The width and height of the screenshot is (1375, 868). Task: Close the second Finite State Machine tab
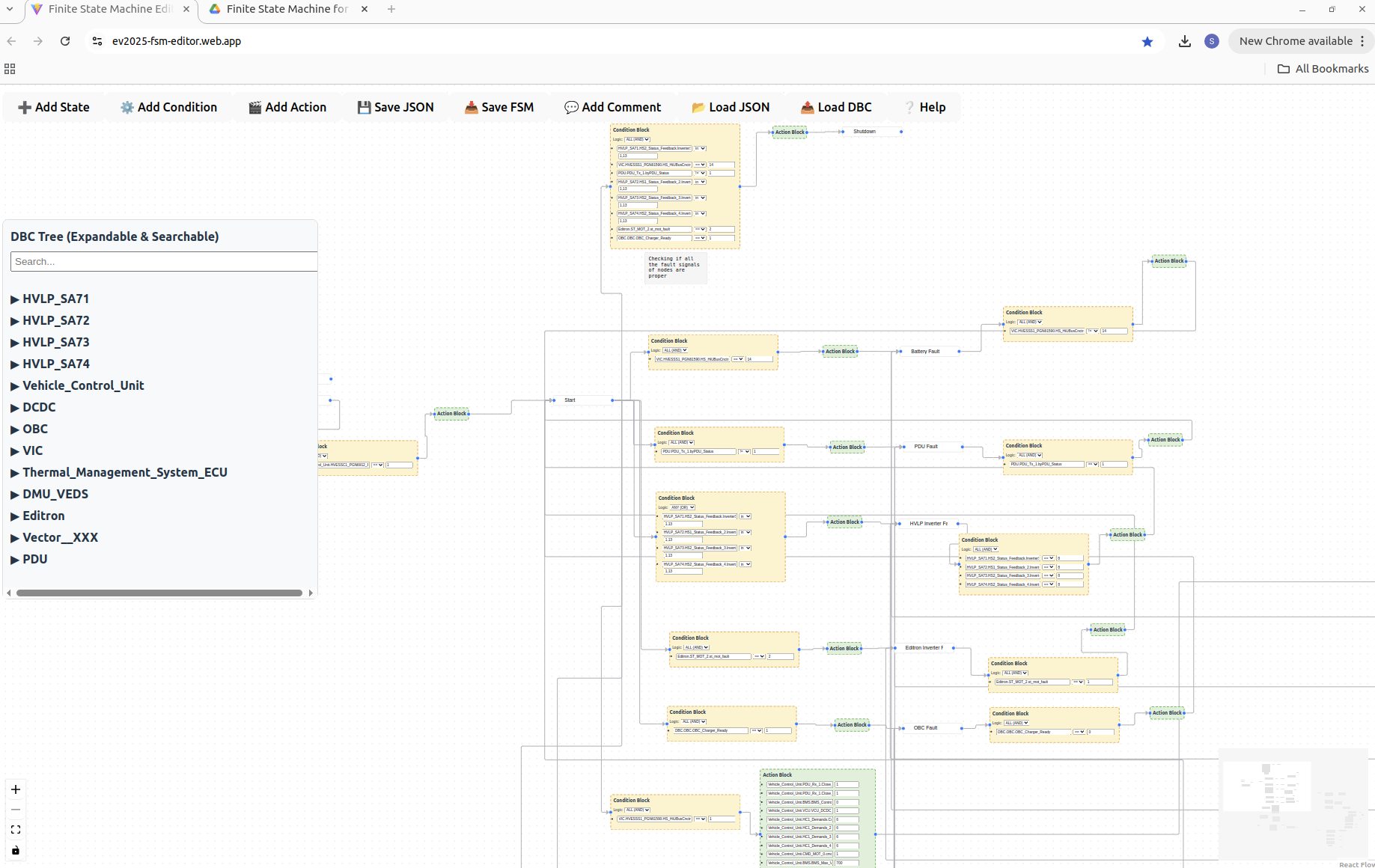click(x=365, y=9)
